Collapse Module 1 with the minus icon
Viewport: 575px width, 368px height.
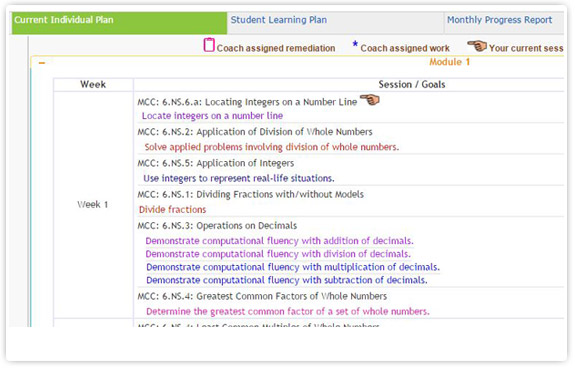[x=42, y=63]
